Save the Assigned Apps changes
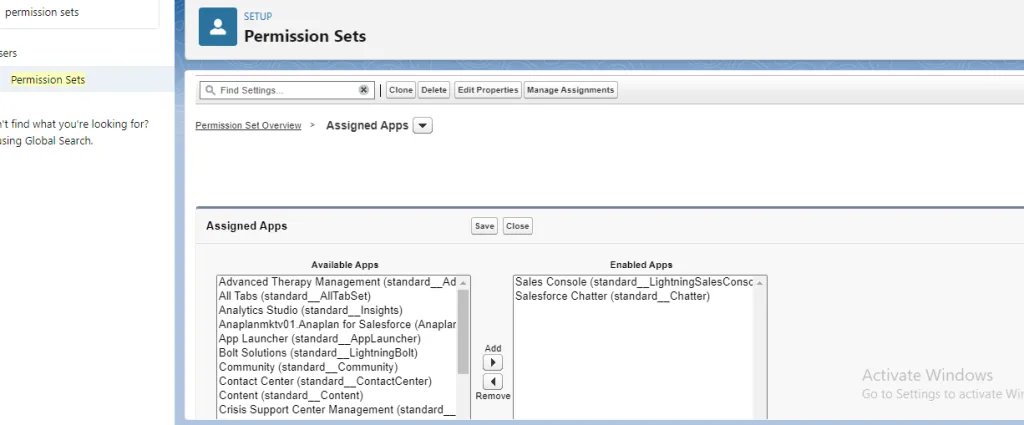 point(485,226)
